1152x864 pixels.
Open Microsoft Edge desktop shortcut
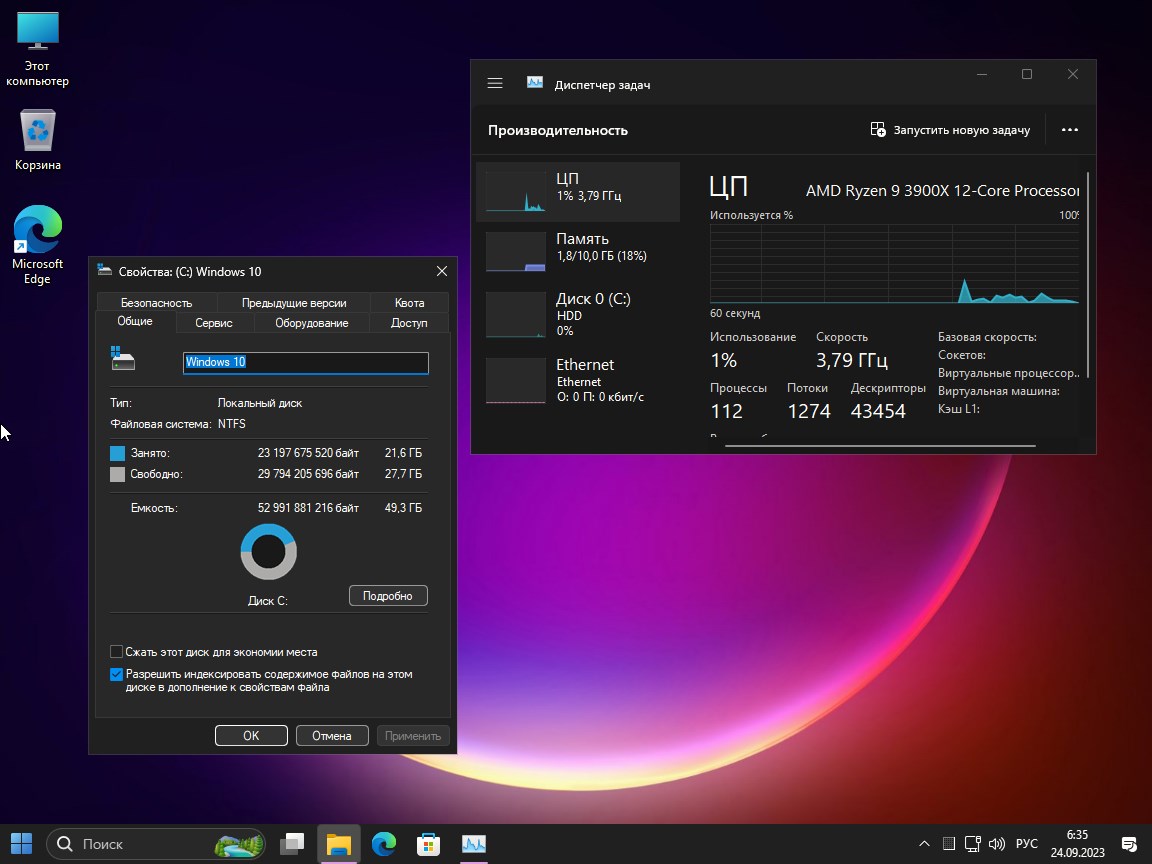pyautogui.click(x=38, y=244)
